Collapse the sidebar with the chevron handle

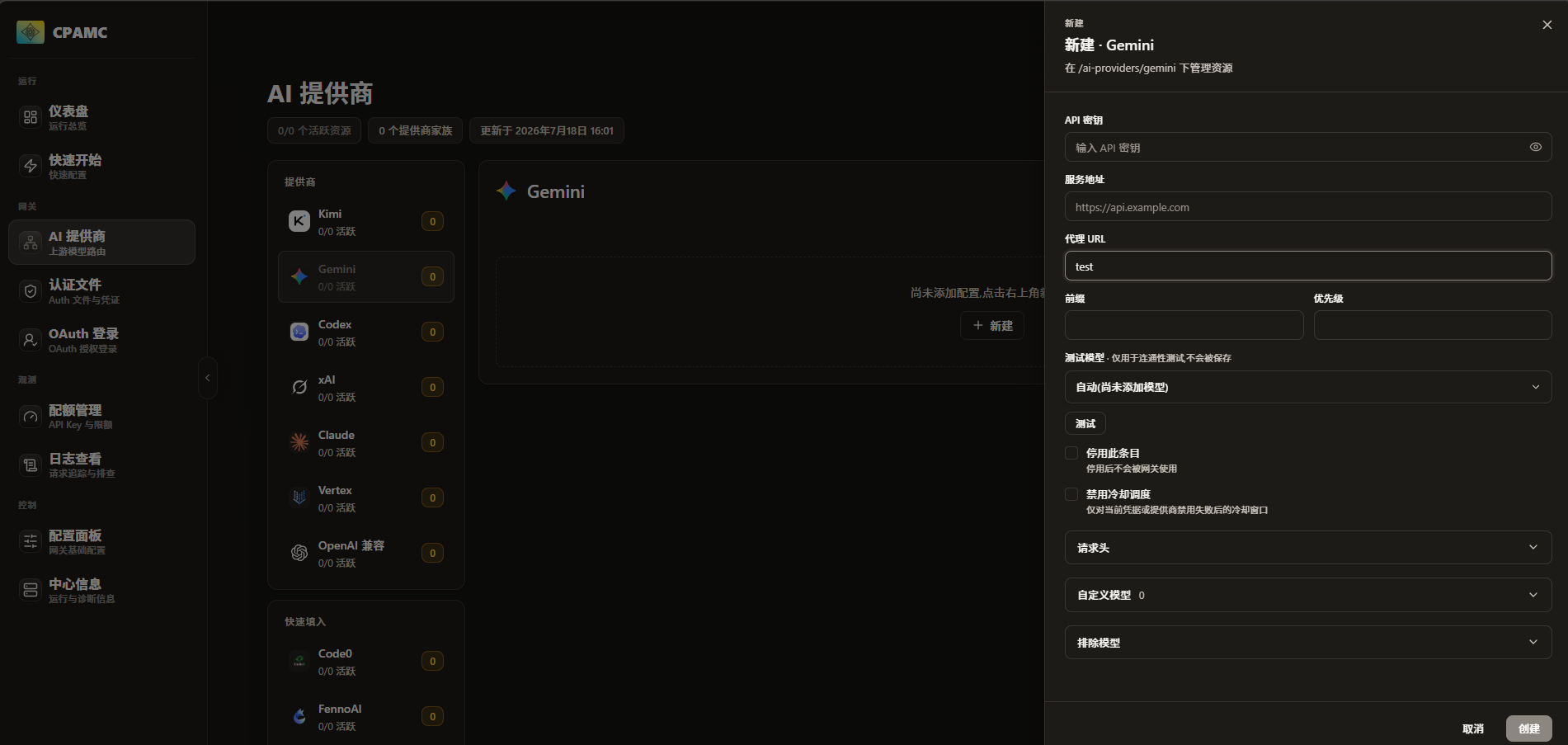207,378
